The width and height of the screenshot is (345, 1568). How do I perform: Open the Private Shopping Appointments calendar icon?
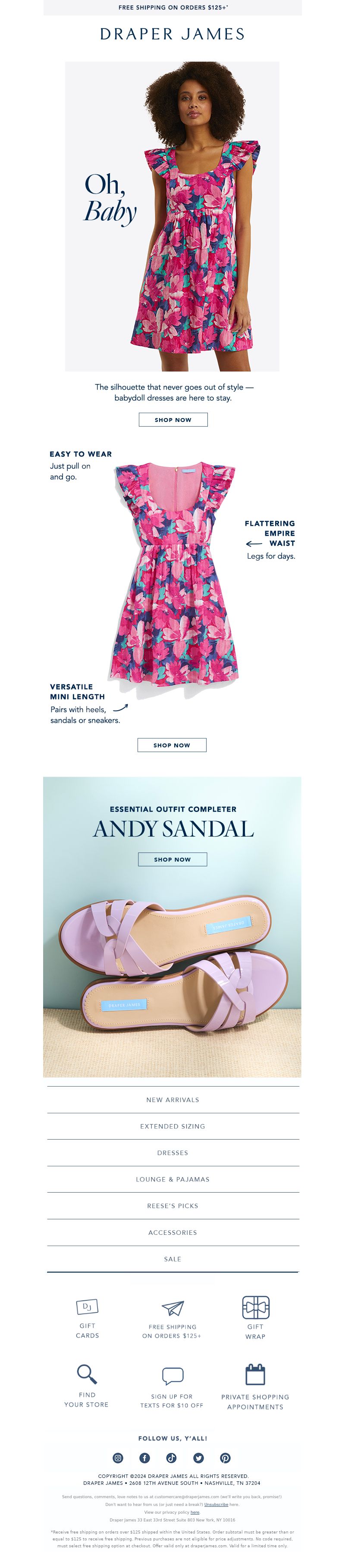pyautogui.click(x=255, y=1374)
